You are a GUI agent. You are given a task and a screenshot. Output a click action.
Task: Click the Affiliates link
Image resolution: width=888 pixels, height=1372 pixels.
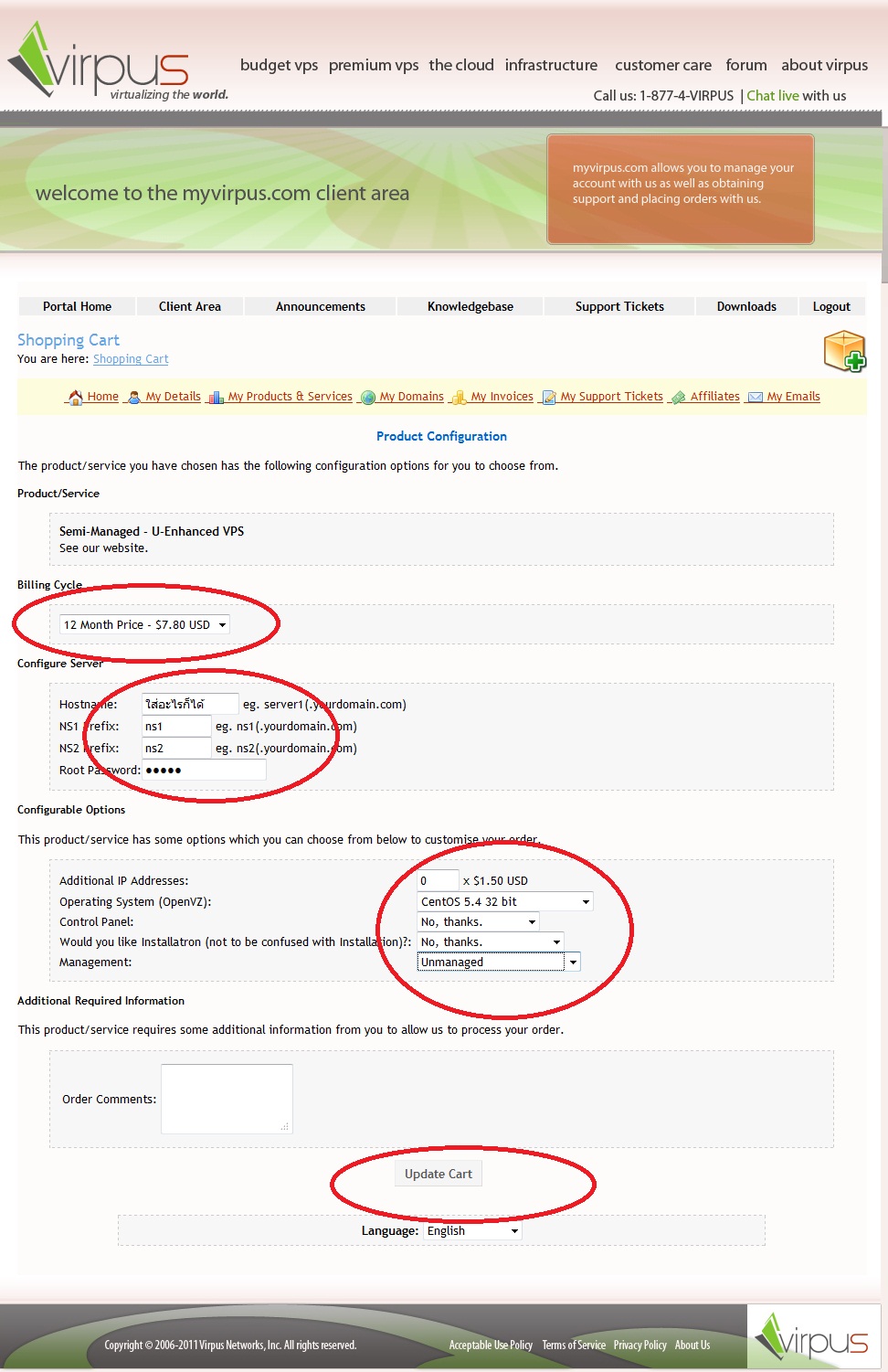(x=715, y=397)
